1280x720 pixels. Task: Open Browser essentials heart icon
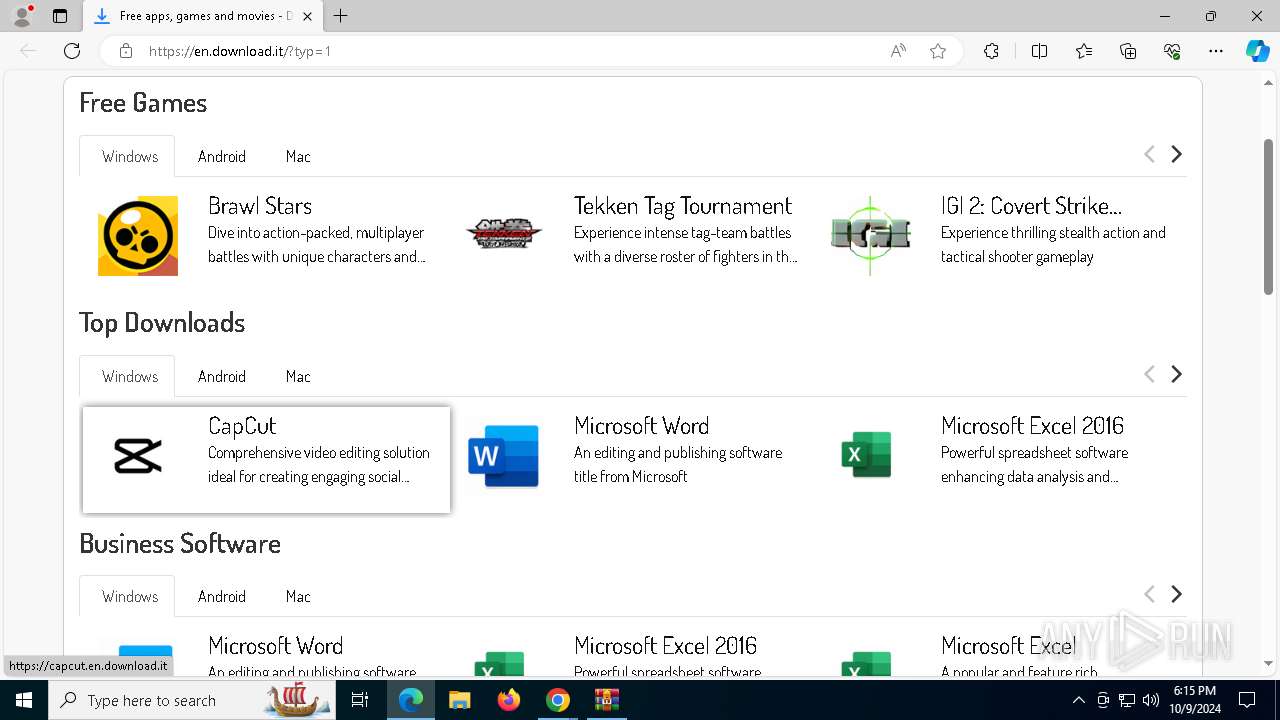pos(1172,51)
